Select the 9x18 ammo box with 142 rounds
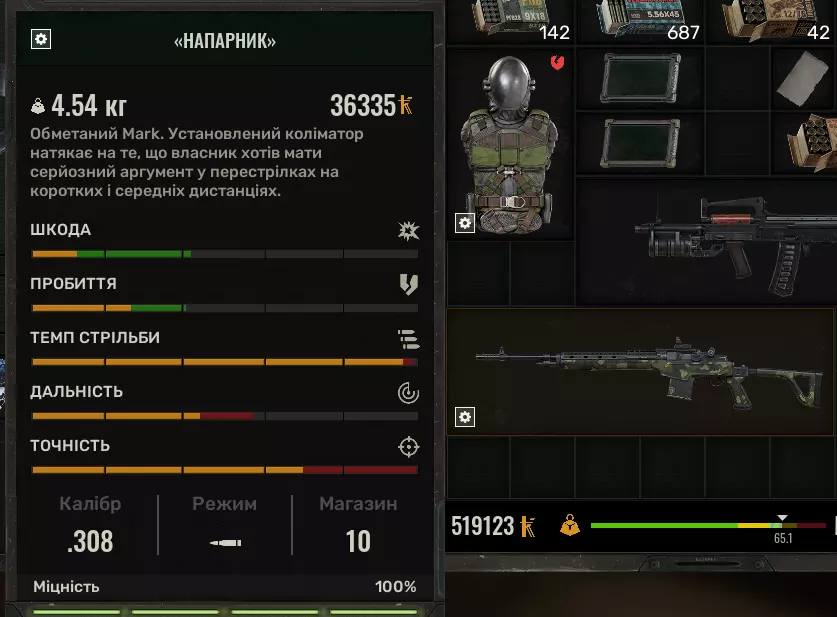837x617 pixels. click(x=511, y=22)
